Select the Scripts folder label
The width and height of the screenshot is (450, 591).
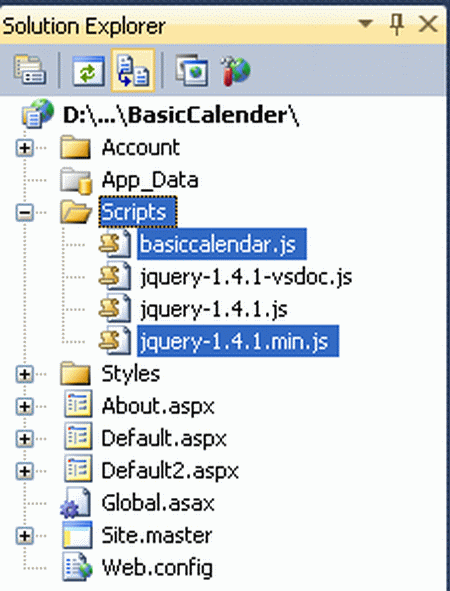coord(138,212)
